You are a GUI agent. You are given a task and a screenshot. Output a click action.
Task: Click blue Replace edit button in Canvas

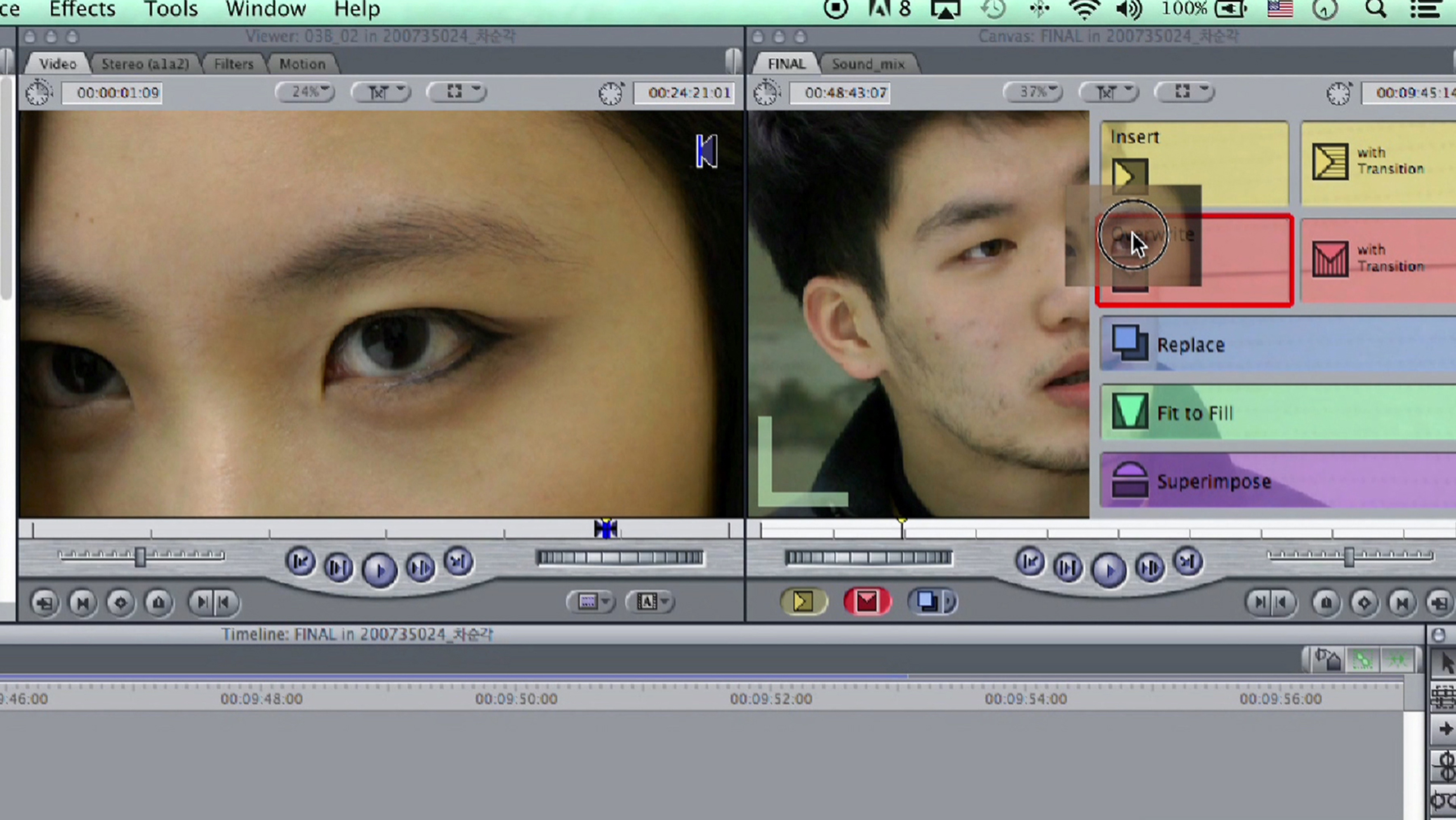click(927, 601)
